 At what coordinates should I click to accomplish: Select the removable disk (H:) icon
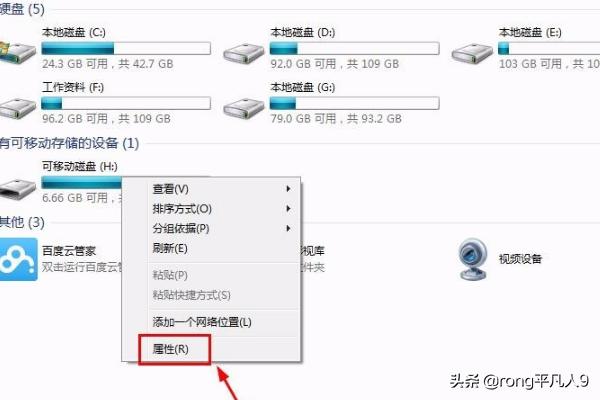[x=17, y=189]
